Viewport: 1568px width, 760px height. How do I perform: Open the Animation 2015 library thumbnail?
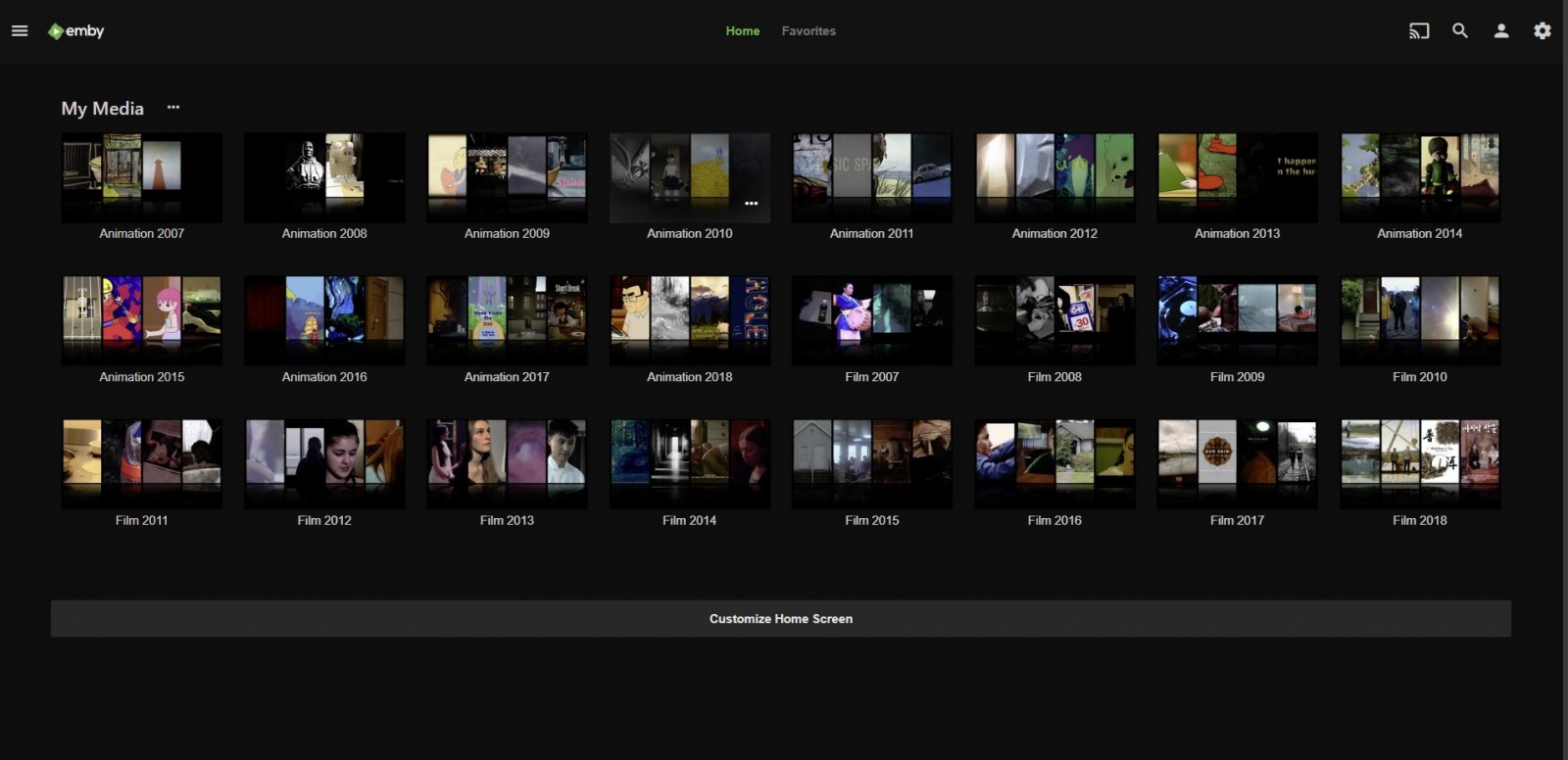142,320
